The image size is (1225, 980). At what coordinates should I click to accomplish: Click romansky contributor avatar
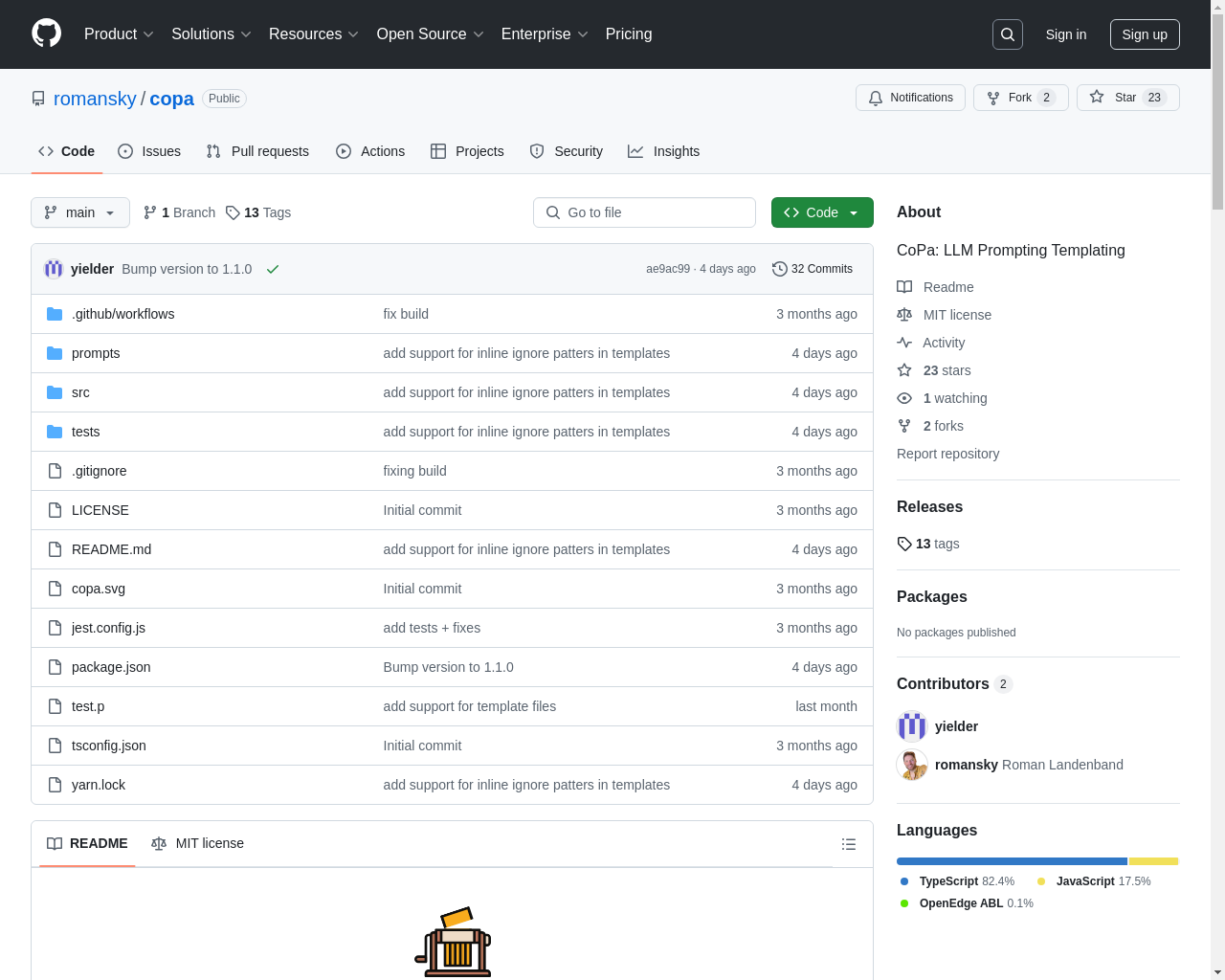click(x=912, y=765)
